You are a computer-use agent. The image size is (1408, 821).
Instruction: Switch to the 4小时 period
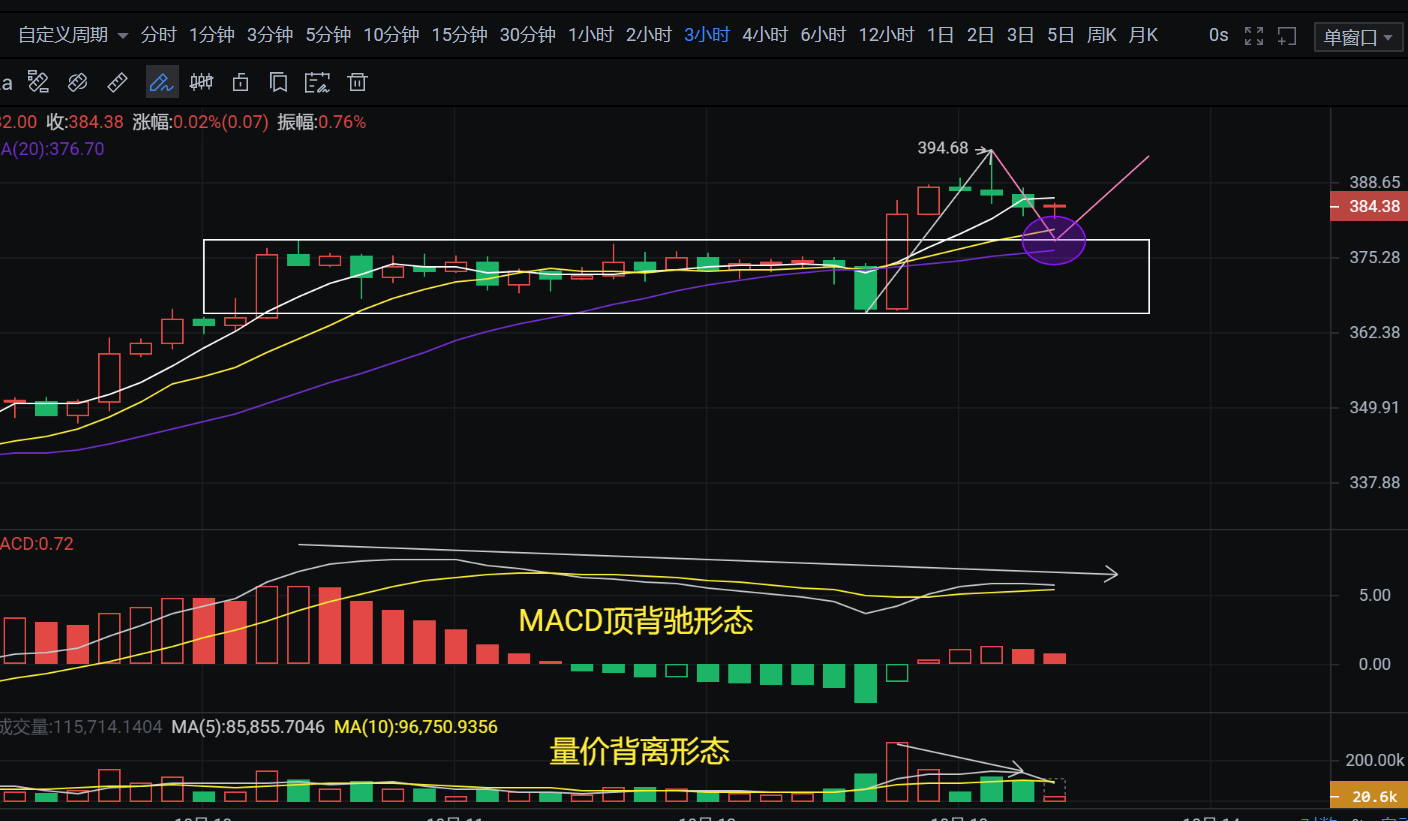point(765,35)
